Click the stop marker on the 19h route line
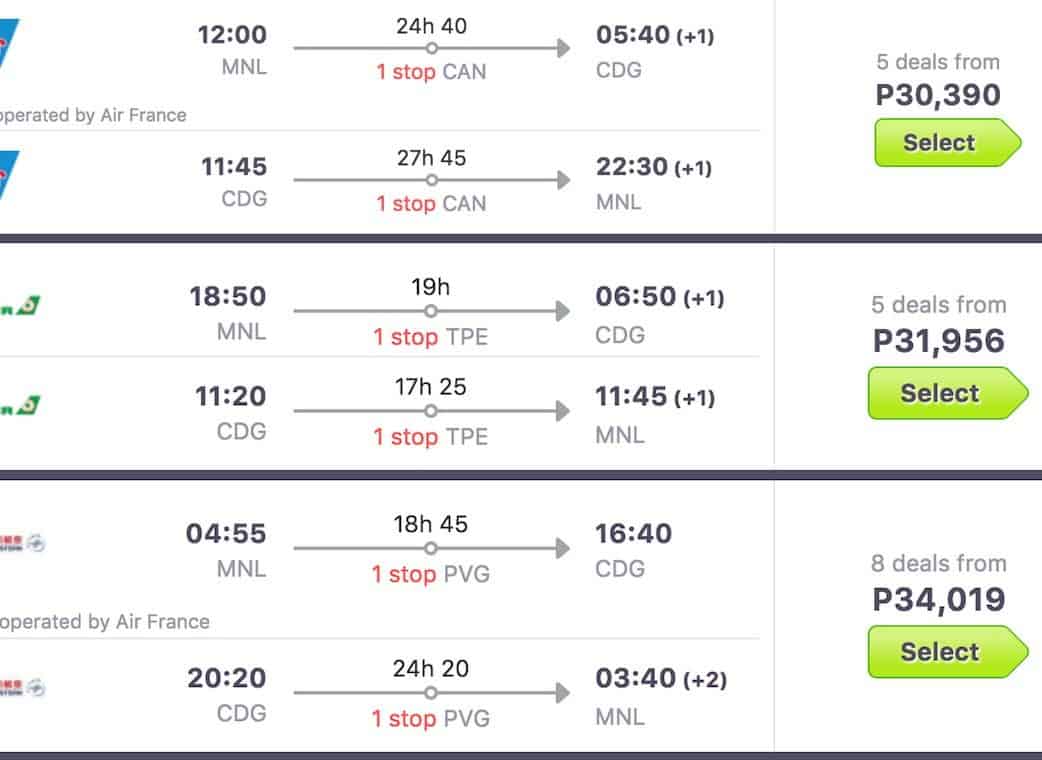The image size is (1042, 760). coord(431,311)
